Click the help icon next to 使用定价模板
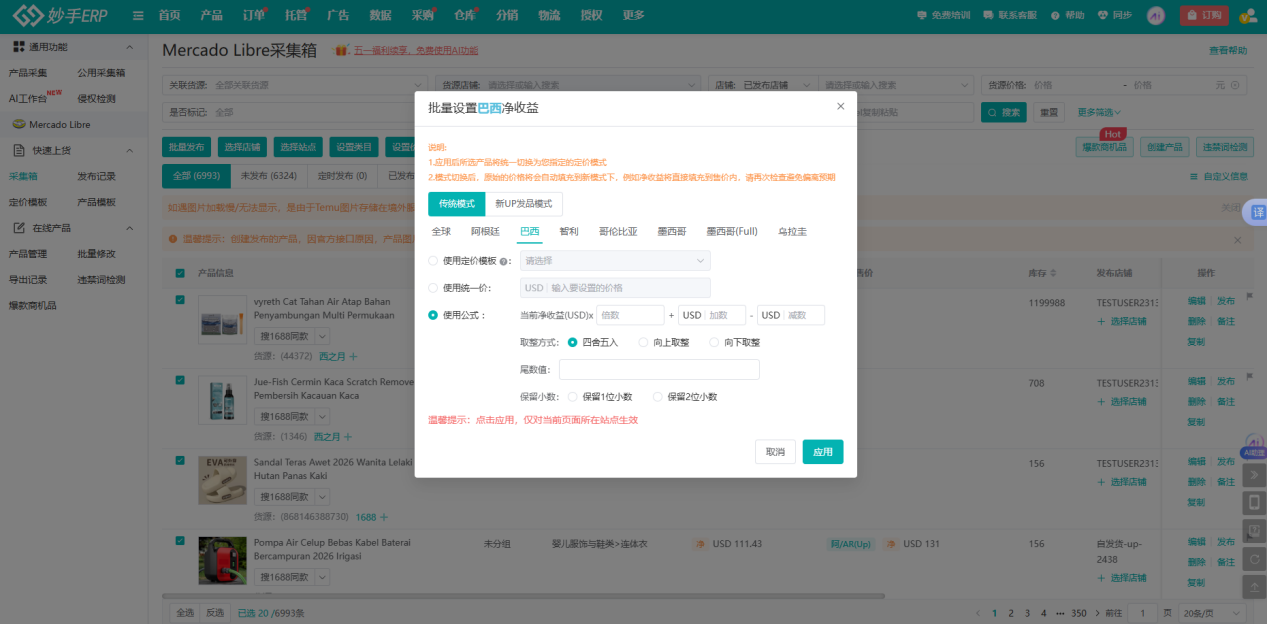1267x624 pixels. point(503,261)
